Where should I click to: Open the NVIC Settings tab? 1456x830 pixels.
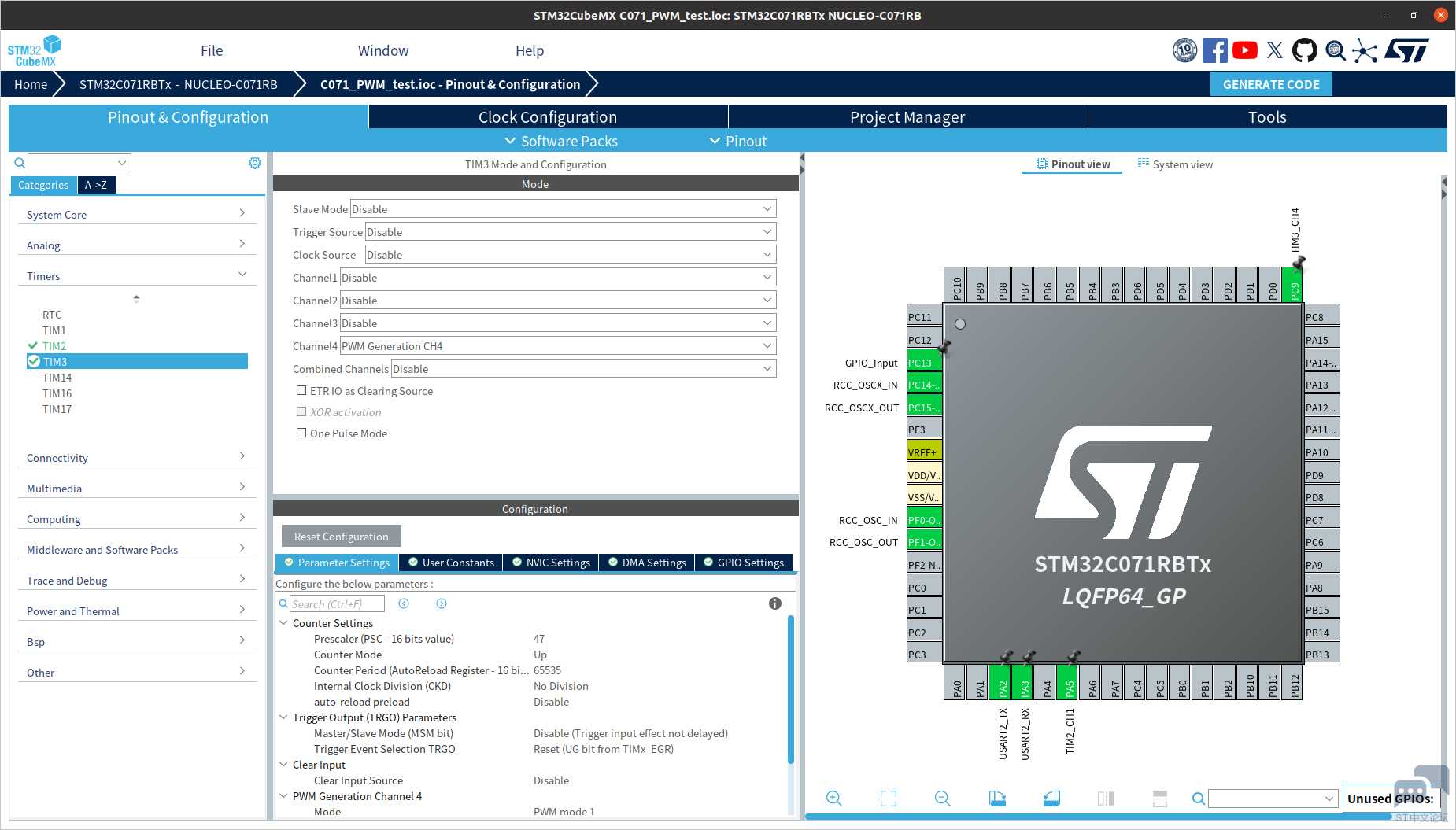tap(550, 562)
